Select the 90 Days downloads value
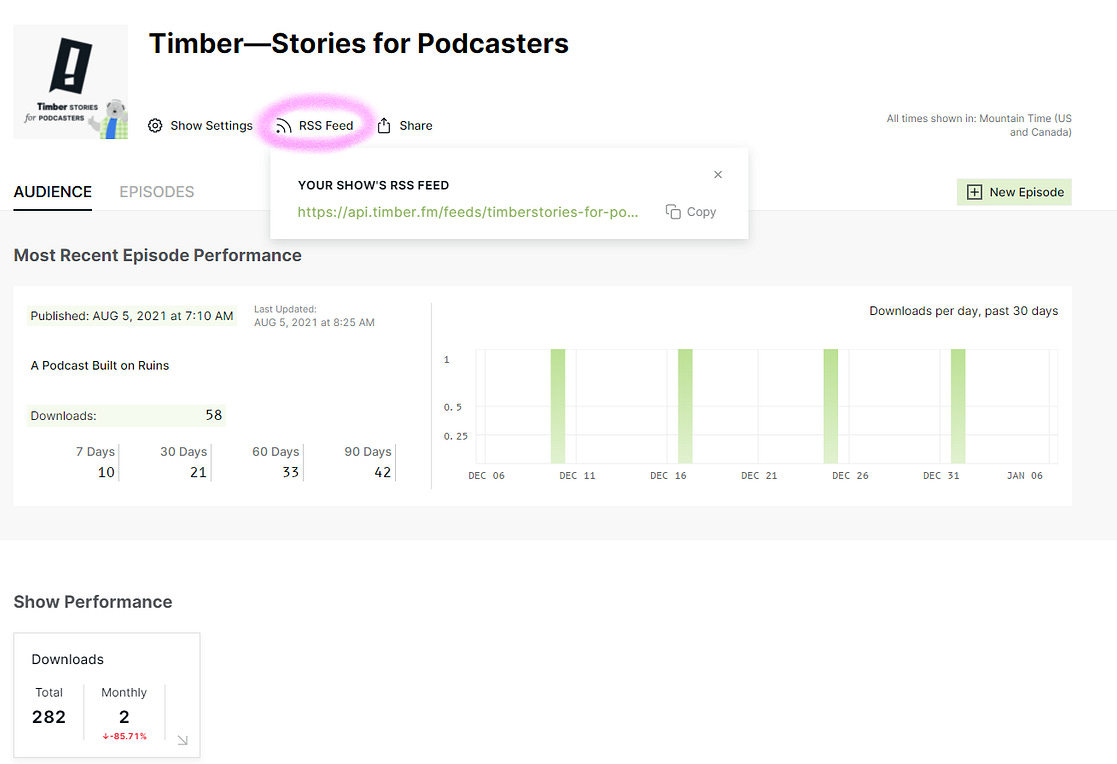Image resolution: width=1117 pixels, height=764 pixels. 383,473
